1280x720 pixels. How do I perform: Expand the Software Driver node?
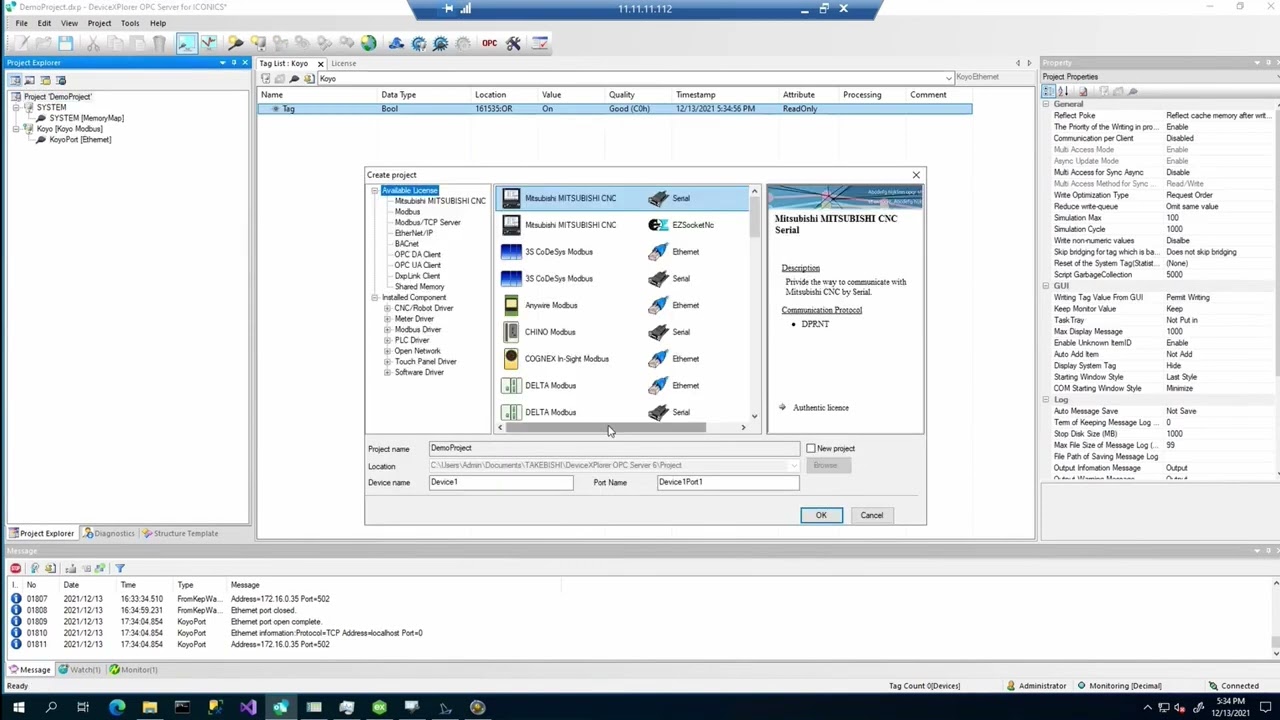tap(387, 373)
